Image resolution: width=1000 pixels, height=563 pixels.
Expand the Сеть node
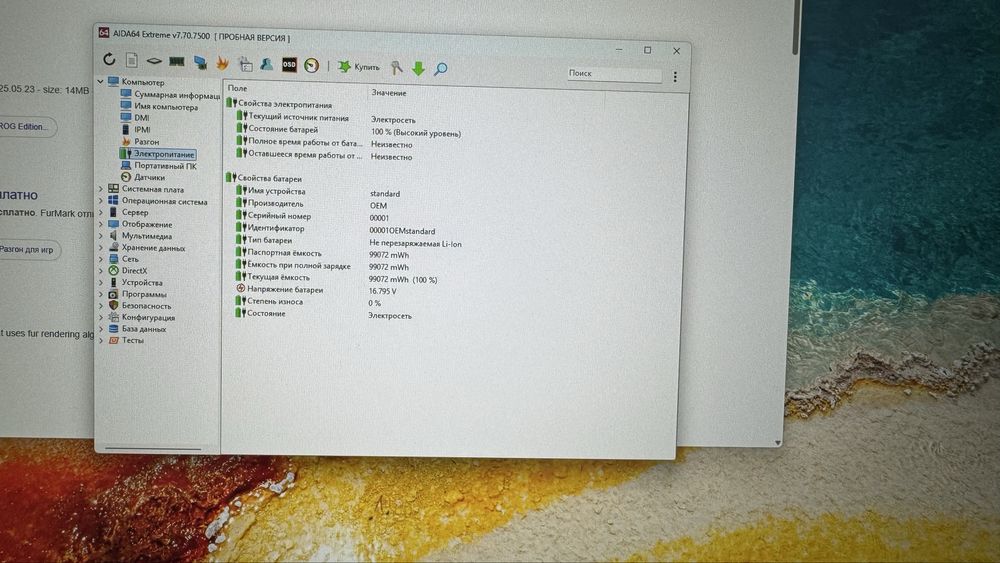[101, 259]
